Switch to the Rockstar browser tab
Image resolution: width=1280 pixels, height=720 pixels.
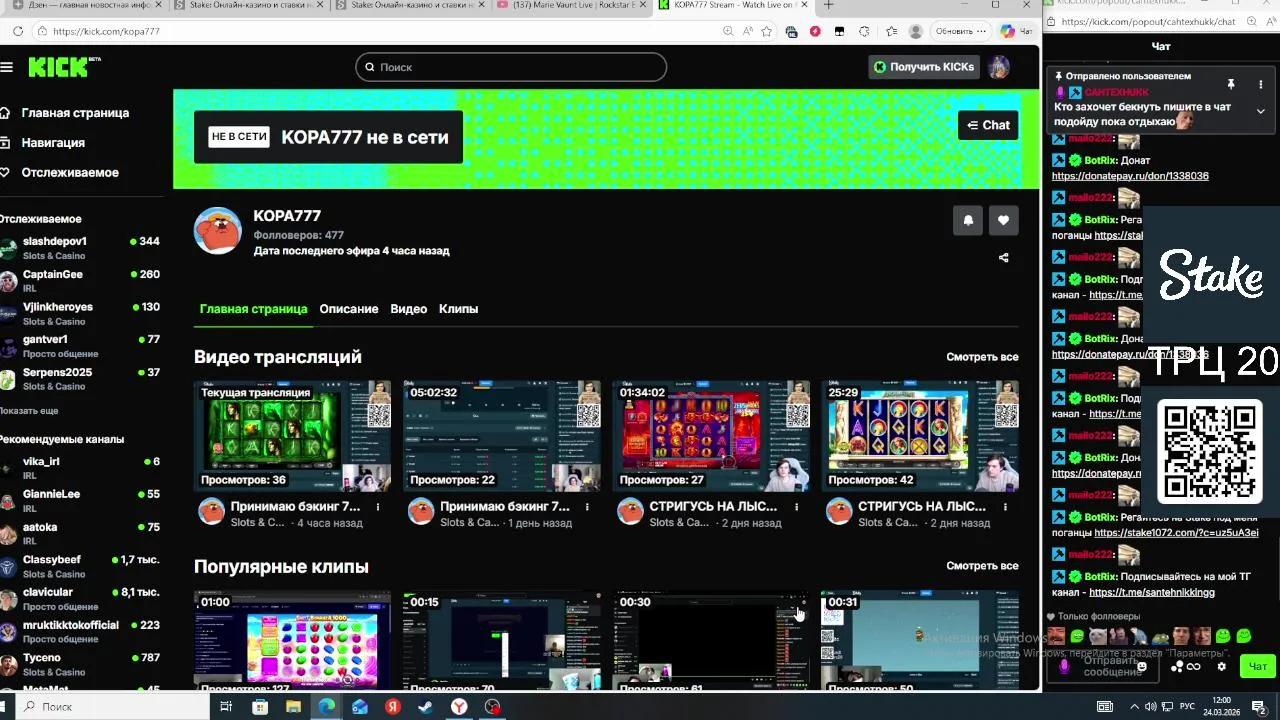click(x=572, y=5)
